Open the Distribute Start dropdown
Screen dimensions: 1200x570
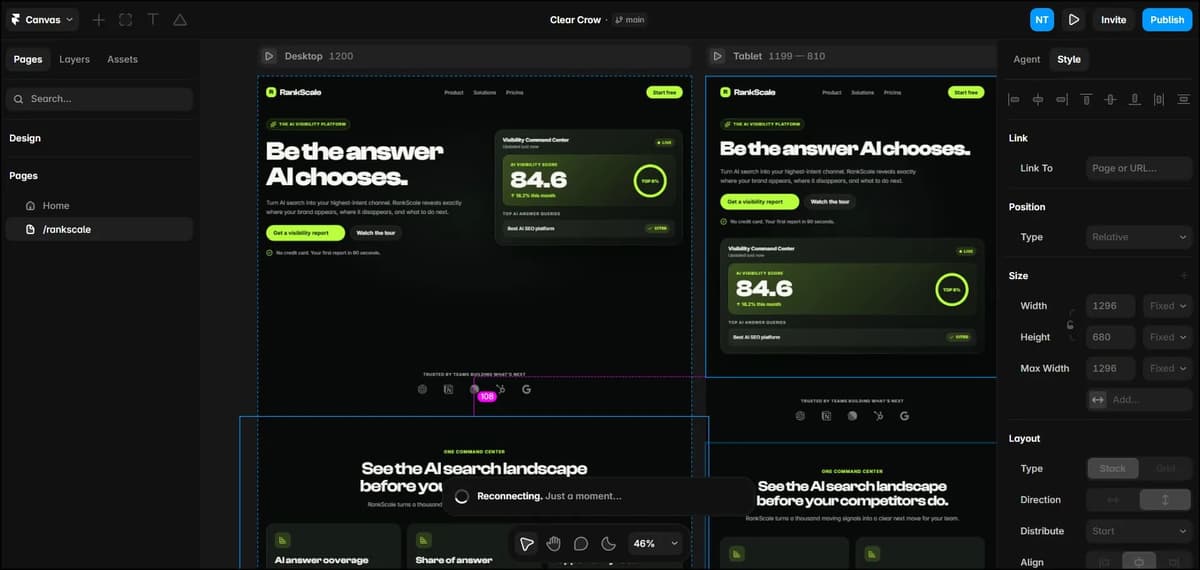[1139, 531]
